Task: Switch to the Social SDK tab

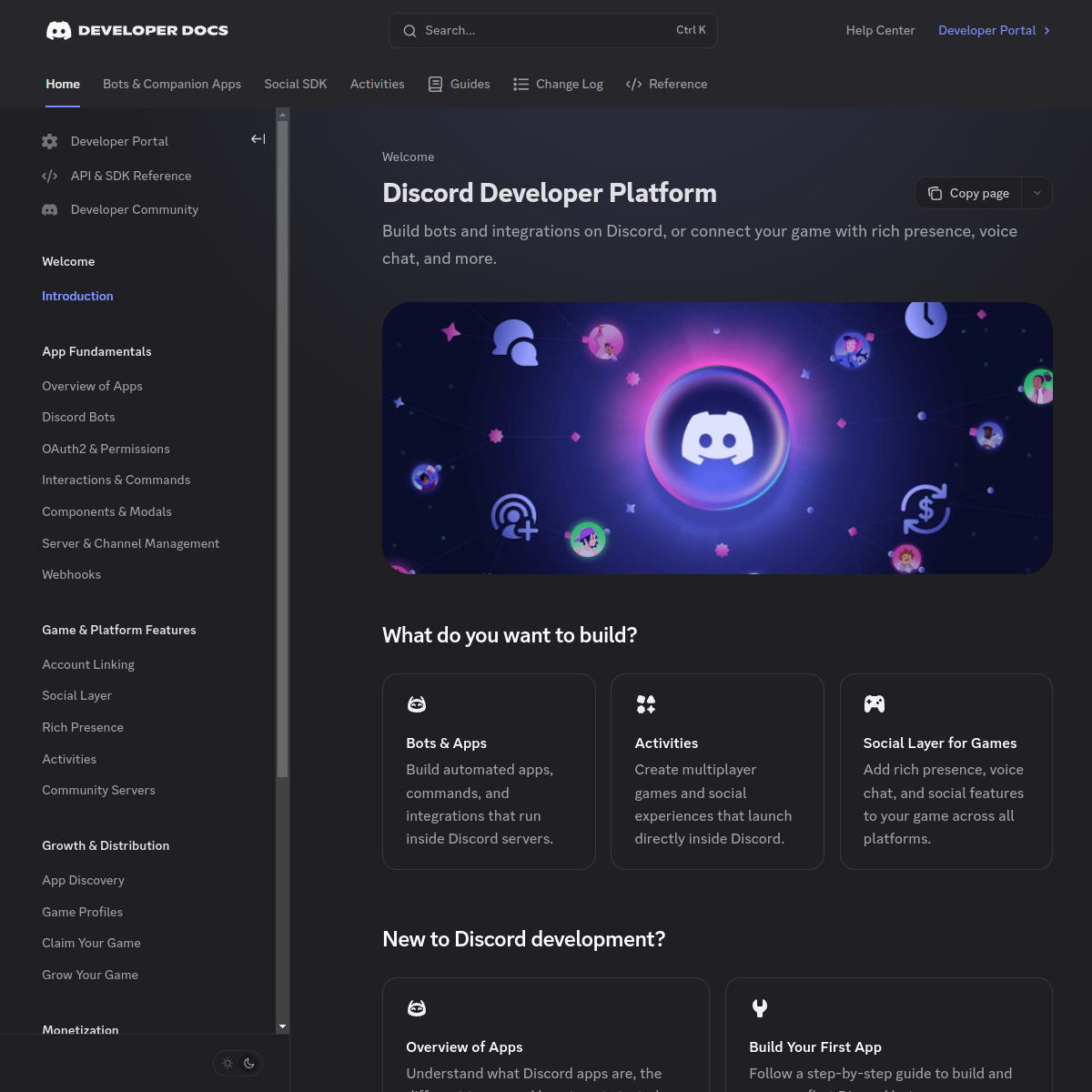Action: 295,84
